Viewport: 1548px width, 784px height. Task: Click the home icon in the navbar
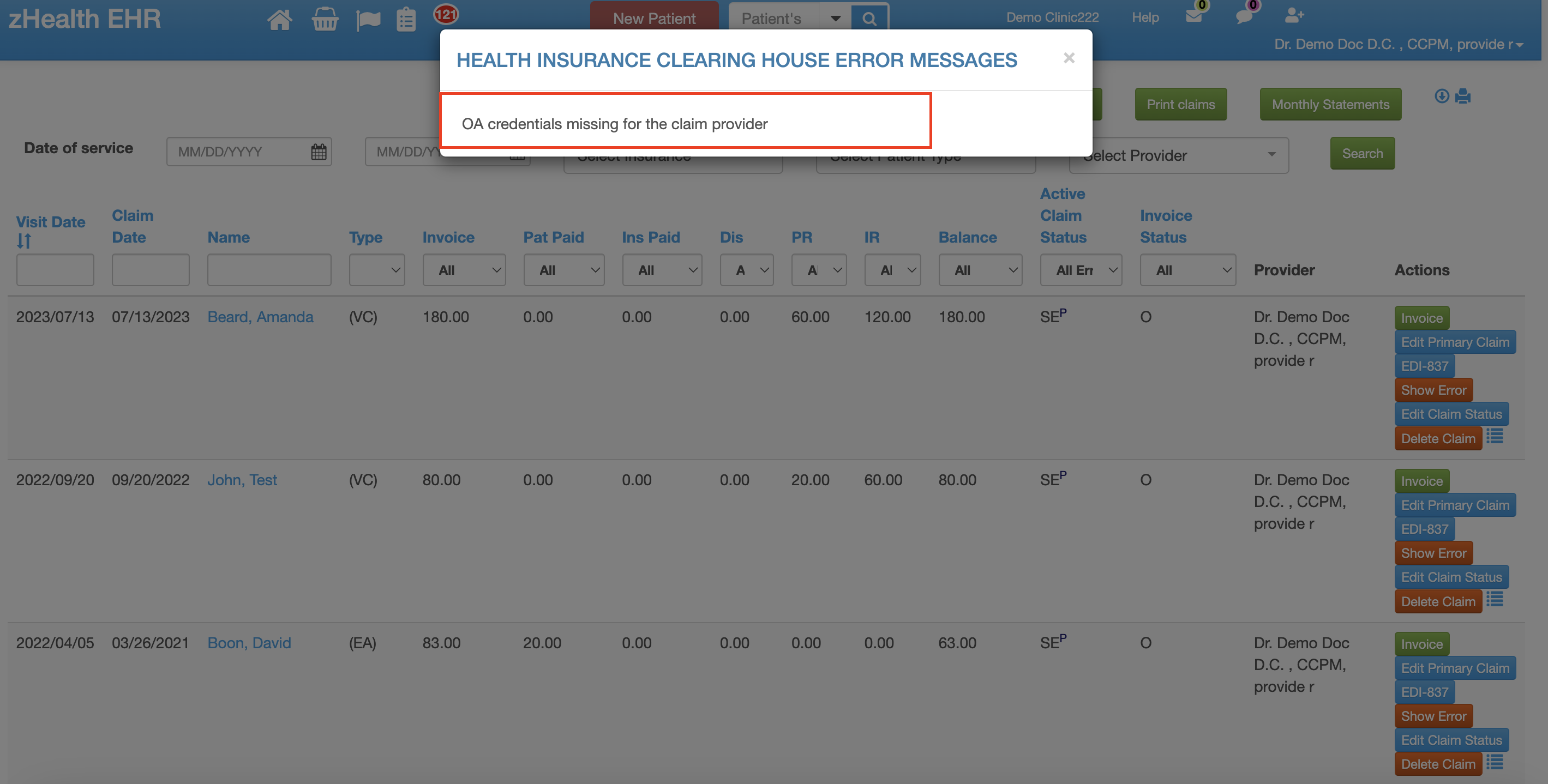279,19
